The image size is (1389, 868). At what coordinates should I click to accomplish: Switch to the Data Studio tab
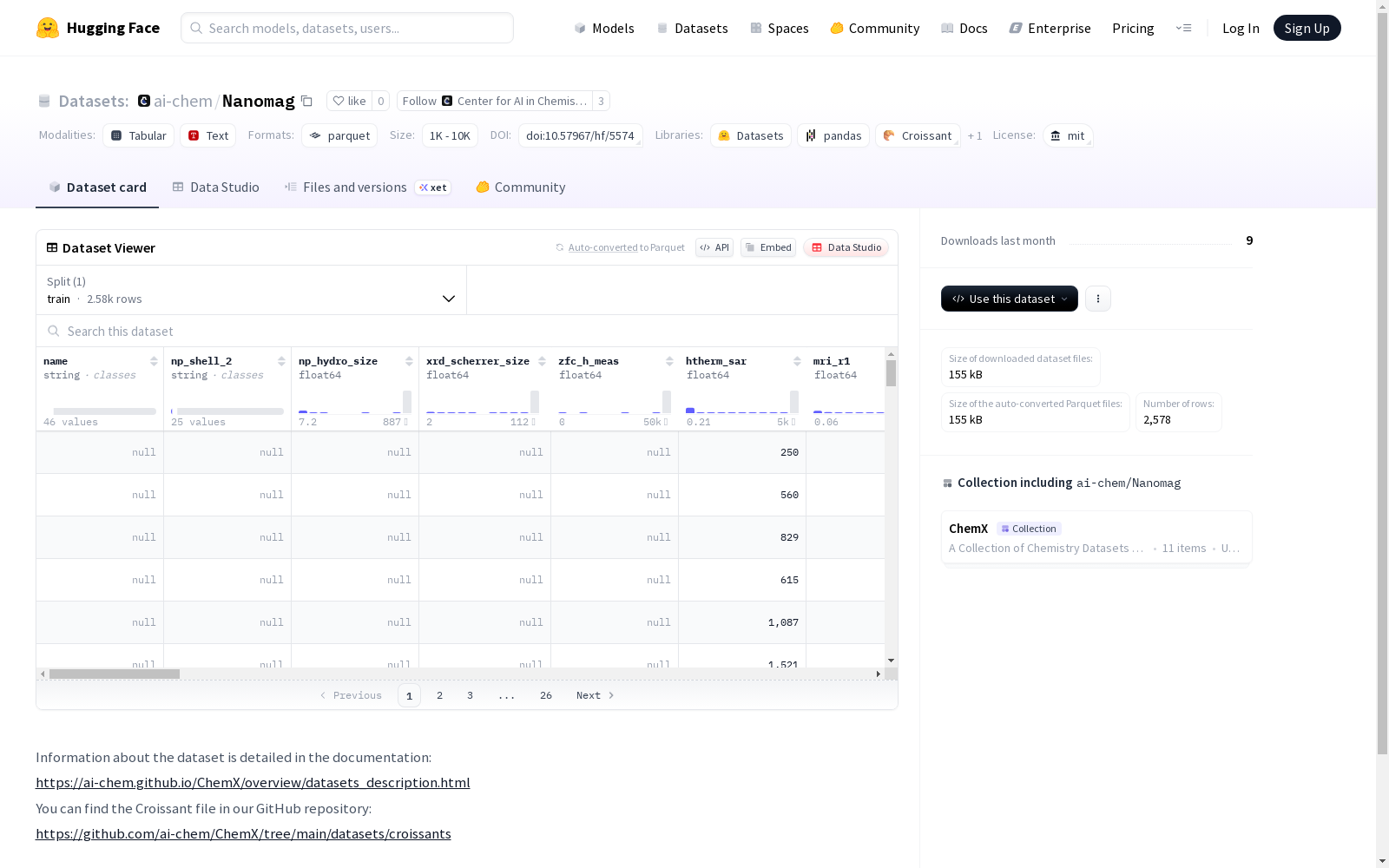(216, 187)
